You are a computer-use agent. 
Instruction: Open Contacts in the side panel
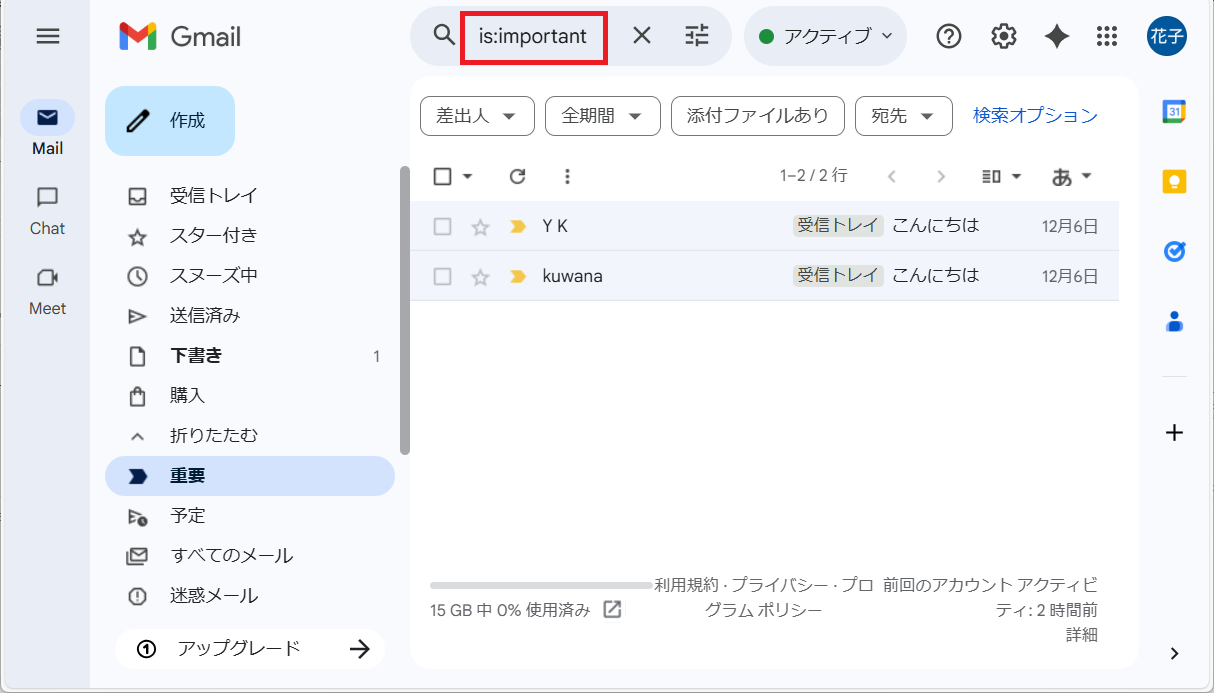(x=1173, y=321)
